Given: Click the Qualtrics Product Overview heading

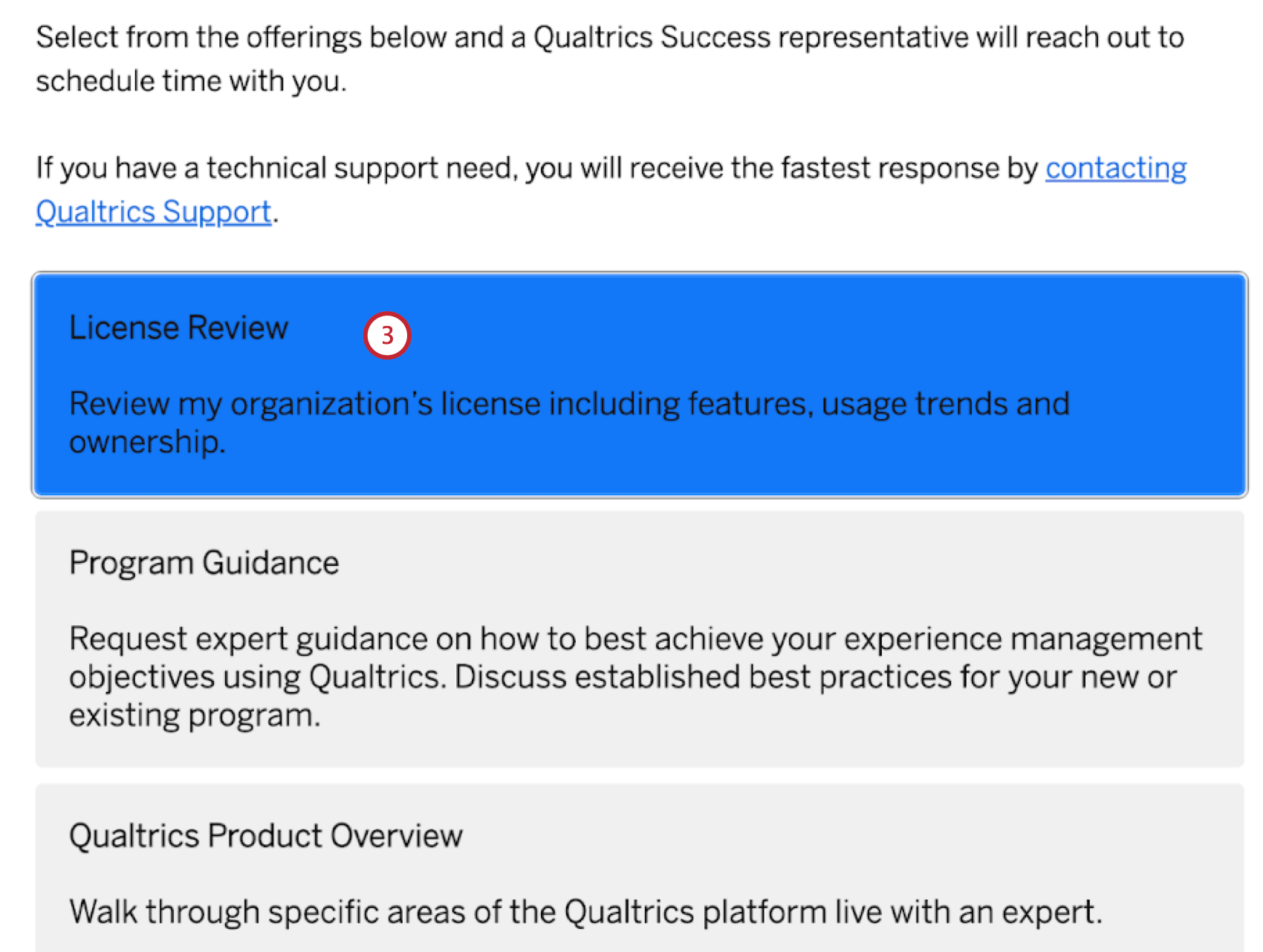Looking at the screenshot, I should pos(266,835).
